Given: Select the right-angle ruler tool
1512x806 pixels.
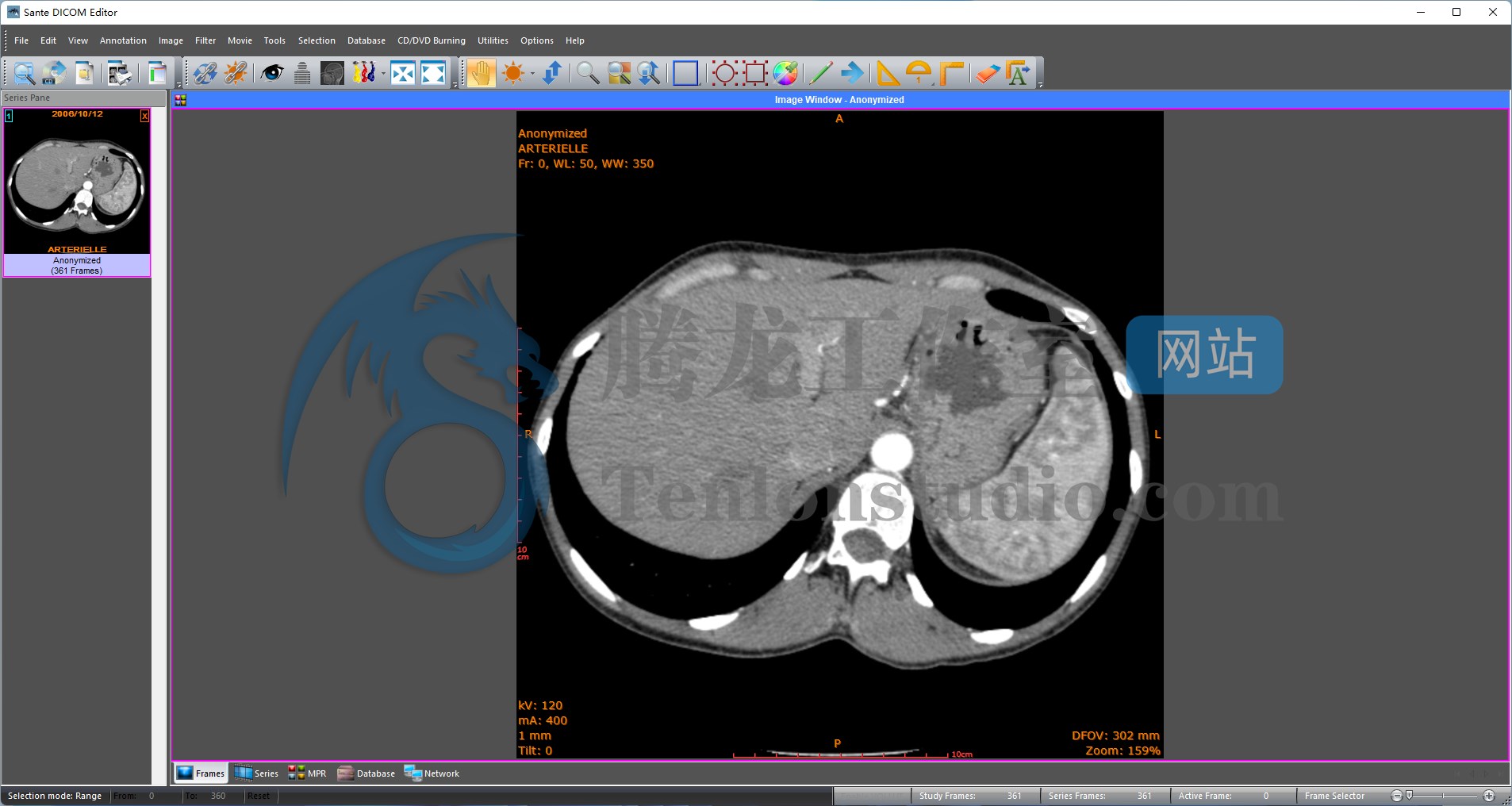Looking at the screenshot, I should [951, 73].
